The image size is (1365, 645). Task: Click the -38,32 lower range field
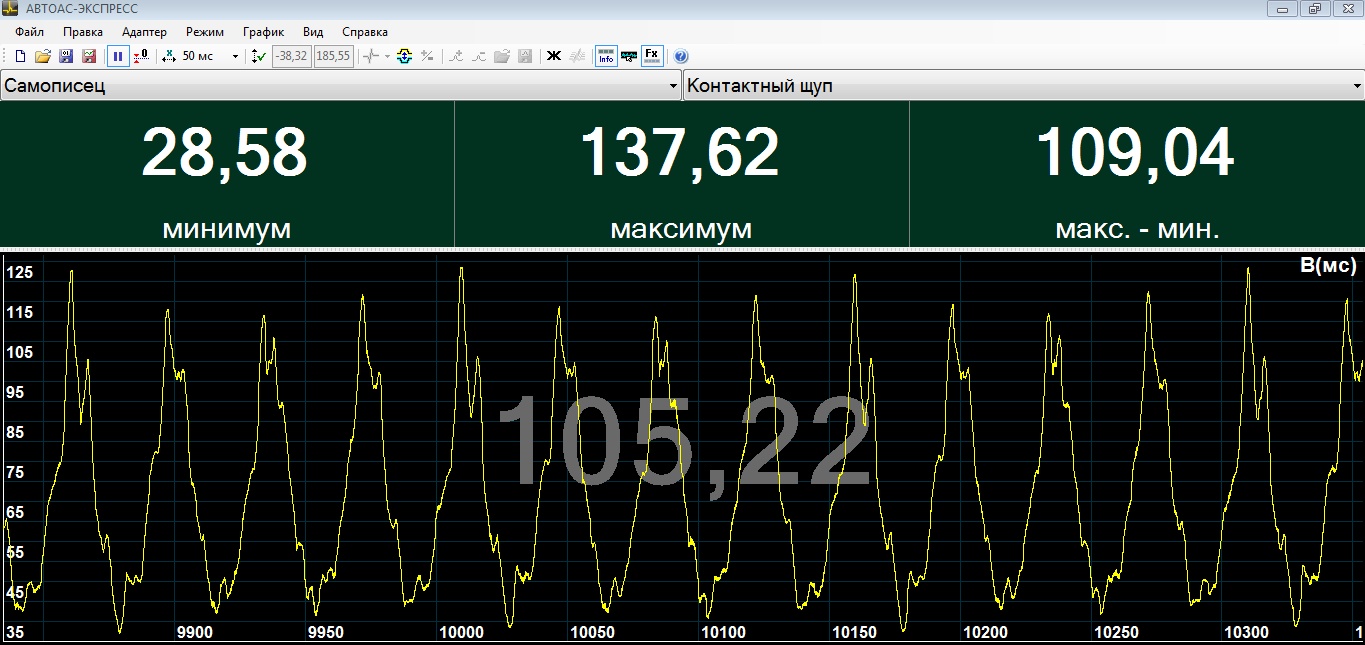click(291, 56)
